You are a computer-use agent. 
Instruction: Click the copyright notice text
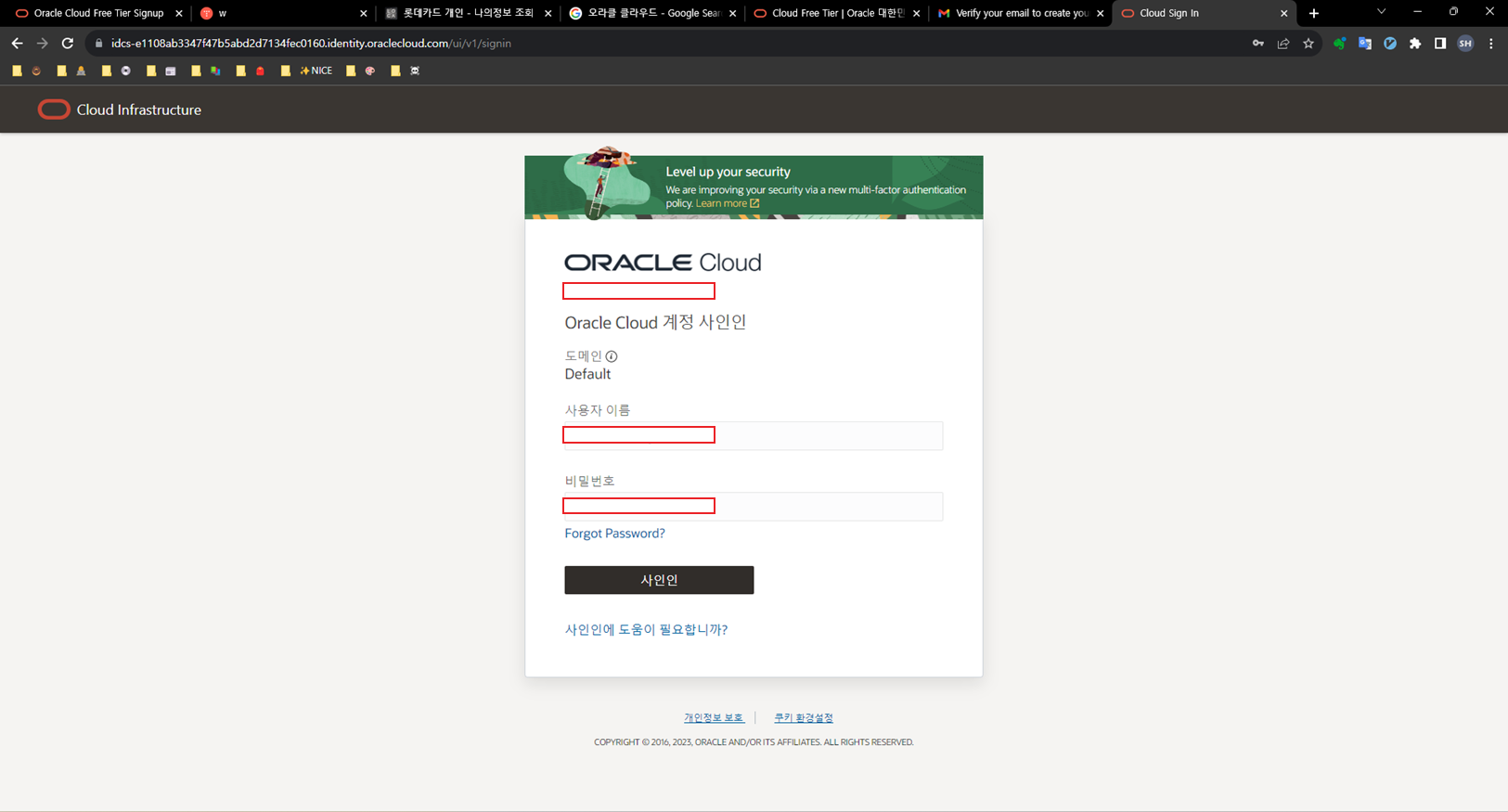754,742
